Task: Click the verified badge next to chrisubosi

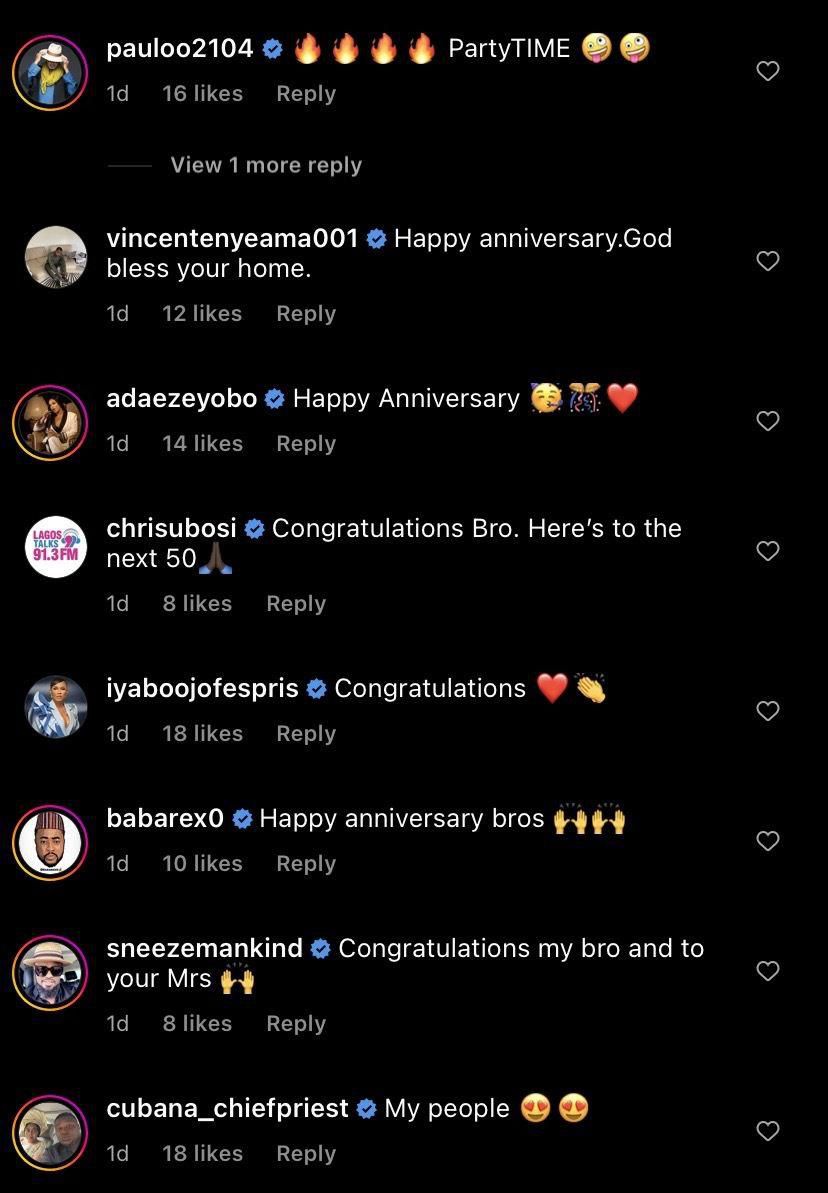Action: (255, 528)
